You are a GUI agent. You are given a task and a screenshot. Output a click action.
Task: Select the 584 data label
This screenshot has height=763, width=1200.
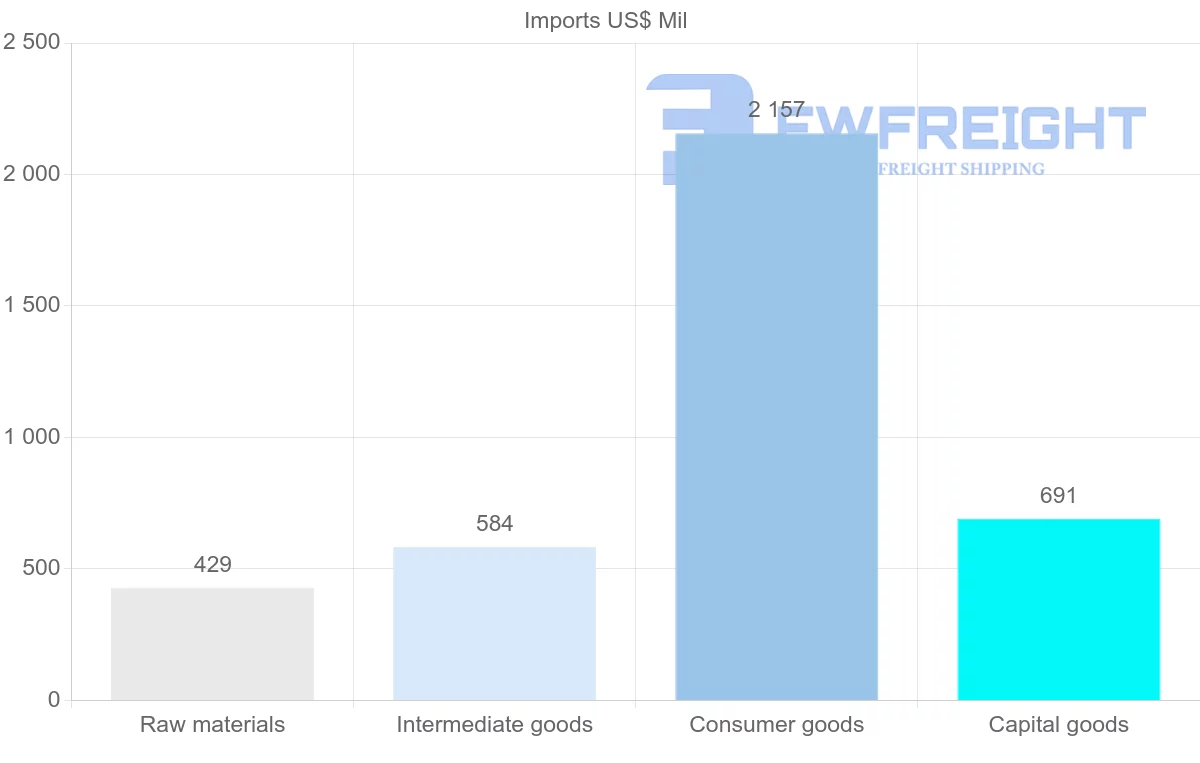494,524
